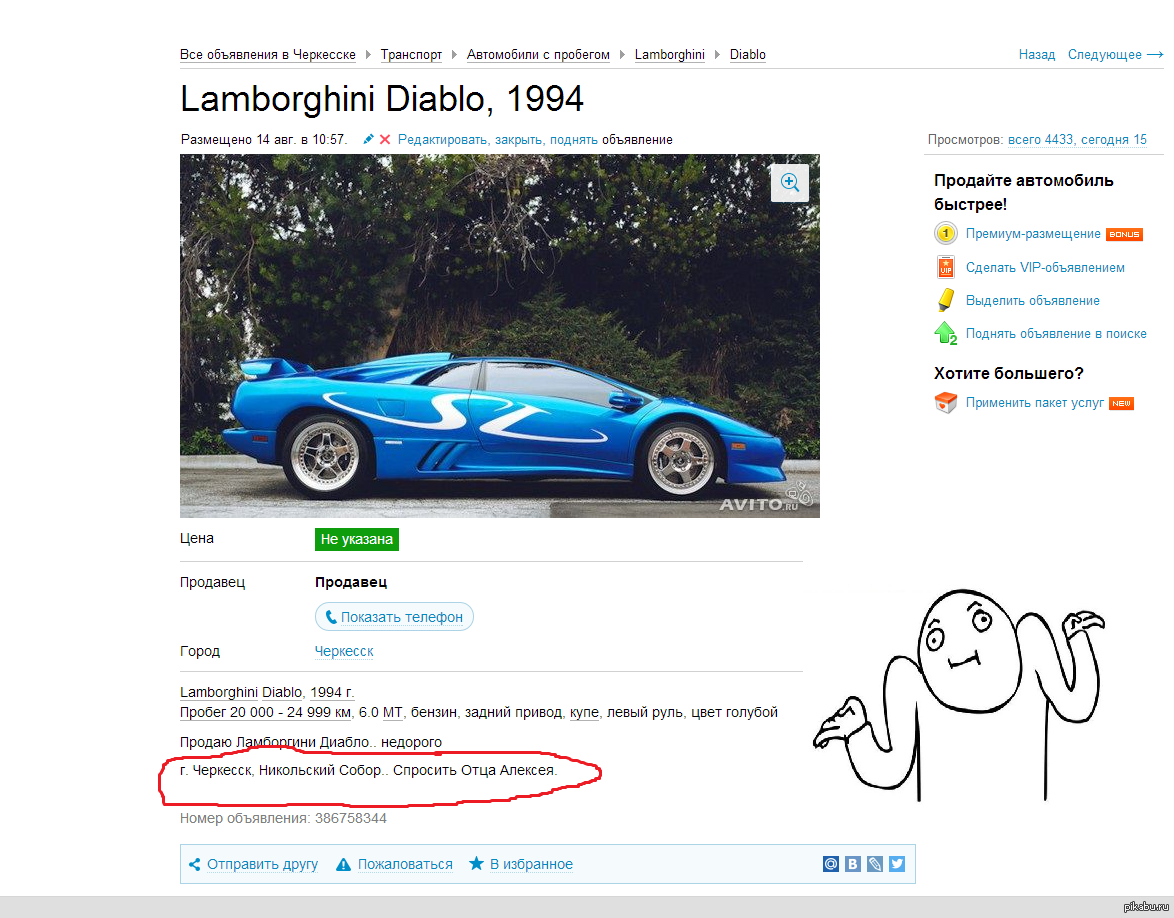
Task: Click Редактировать, закрыть, поднять link
Action: (x=498, y=139)
